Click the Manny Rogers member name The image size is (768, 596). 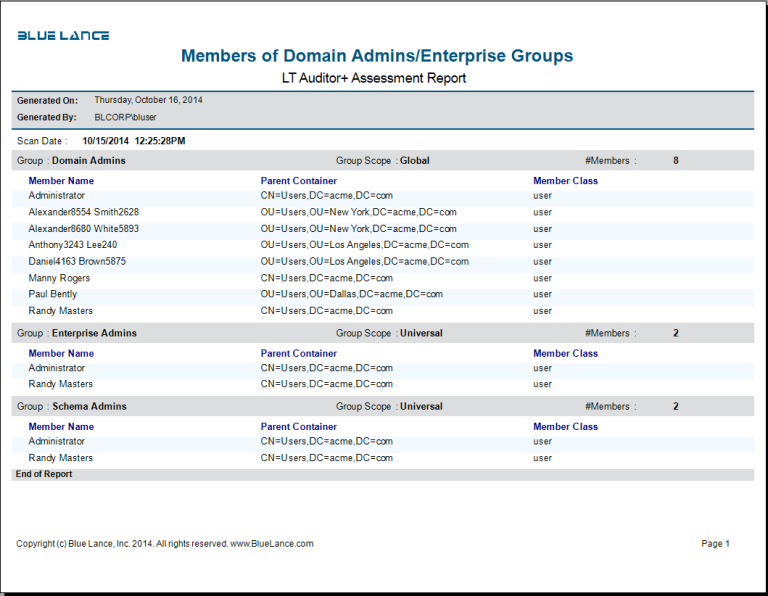tap(59, 278)
